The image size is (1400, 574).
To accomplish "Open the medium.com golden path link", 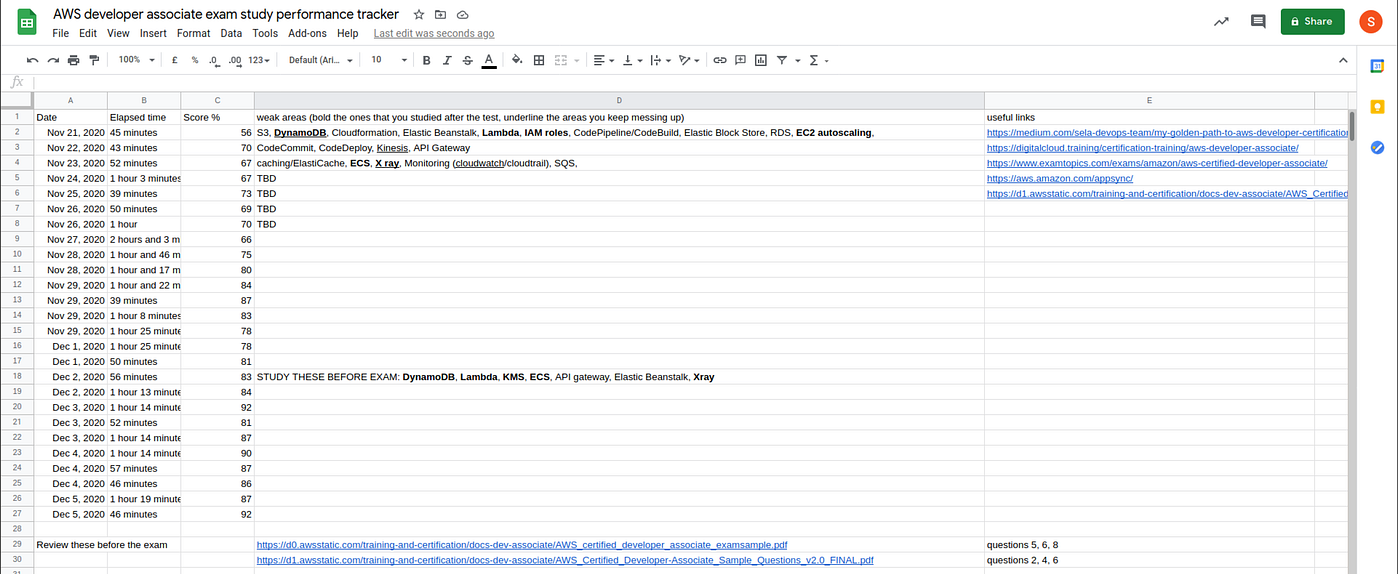I will point(1168,132).
